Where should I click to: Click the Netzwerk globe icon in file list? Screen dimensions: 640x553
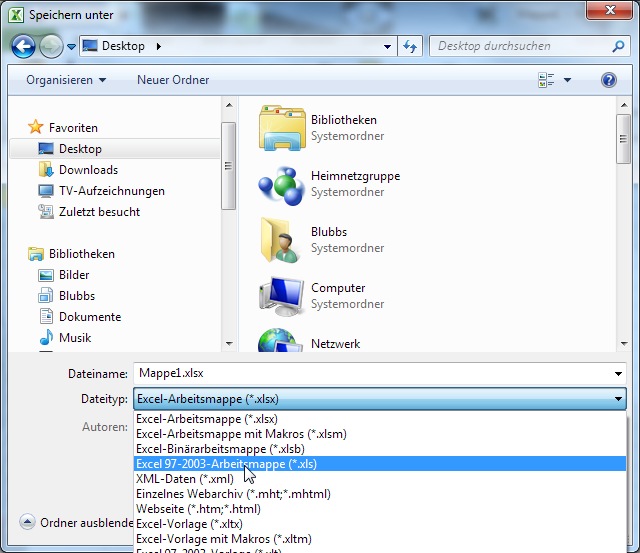(x=280, y=340)
